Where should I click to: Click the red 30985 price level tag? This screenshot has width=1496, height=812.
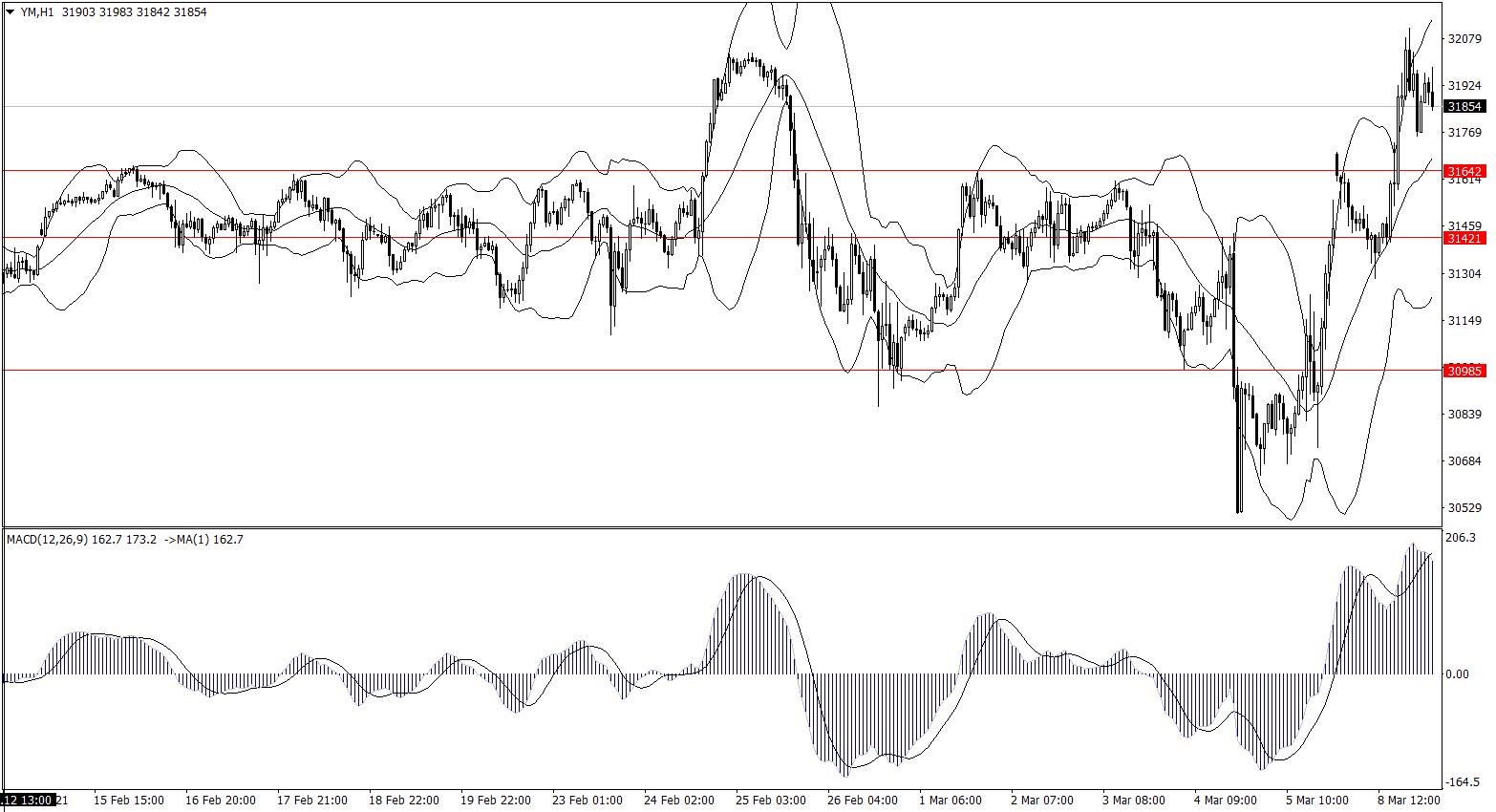click(x=1464, y=371)
